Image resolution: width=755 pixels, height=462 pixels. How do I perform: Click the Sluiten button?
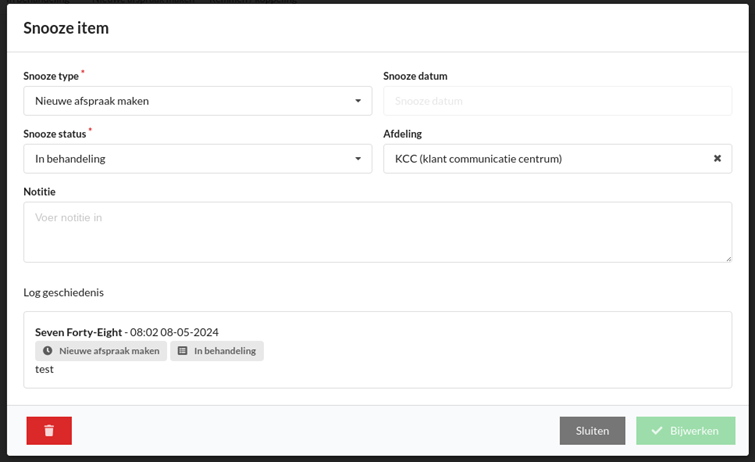592,431
